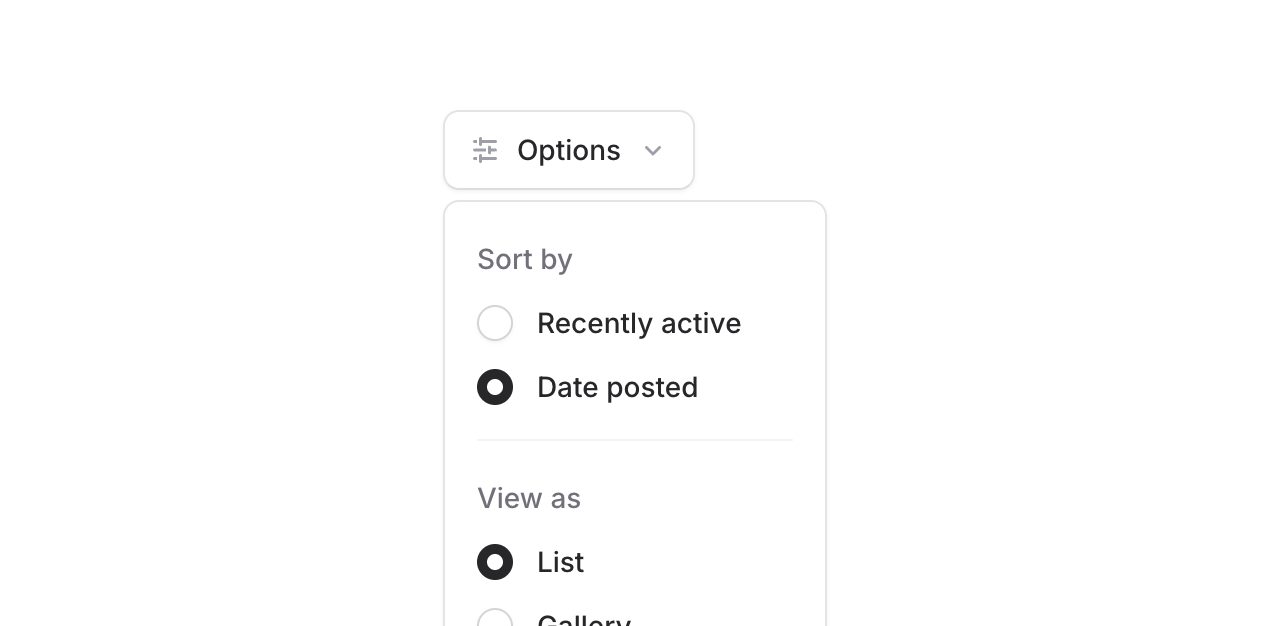Select the Recently active radio button
This screenshot has width=1280, height=626.
click(x=495, y=323)
